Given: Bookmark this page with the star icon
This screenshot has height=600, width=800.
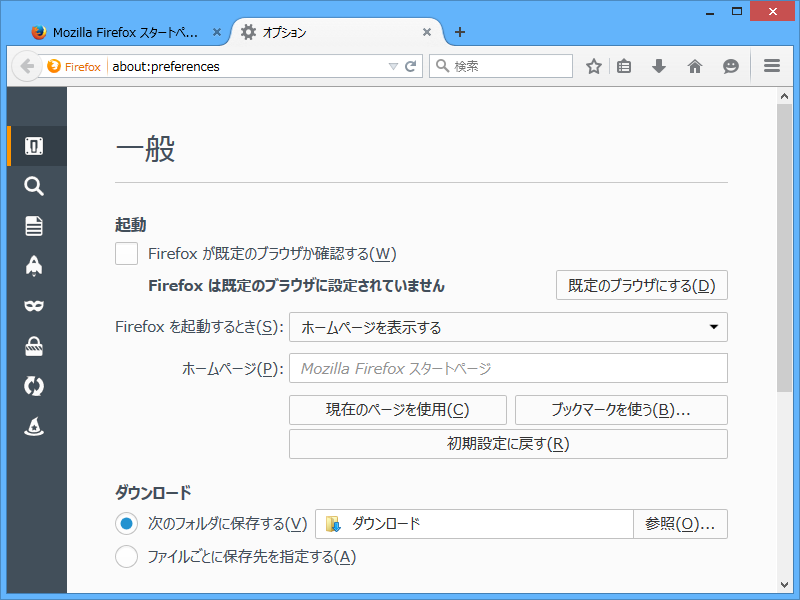Looking at the screenshot, I should pos(593,66).
